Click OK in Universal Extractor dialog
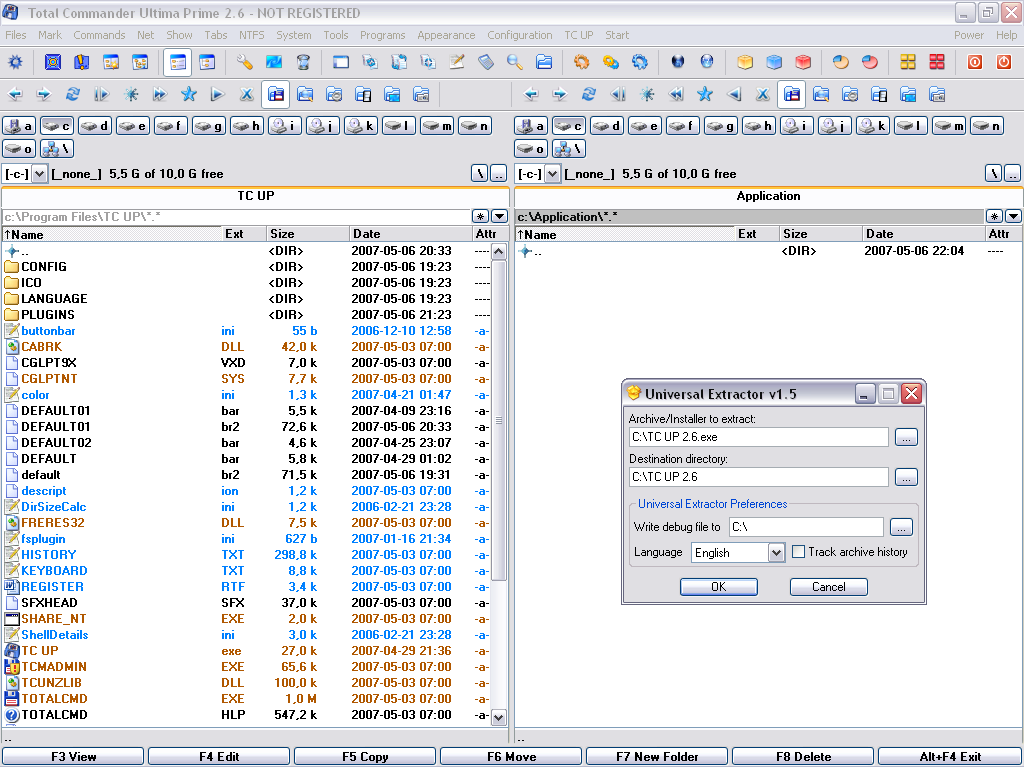This screenshot has width=1024, height=768. (x=718, y=586)
